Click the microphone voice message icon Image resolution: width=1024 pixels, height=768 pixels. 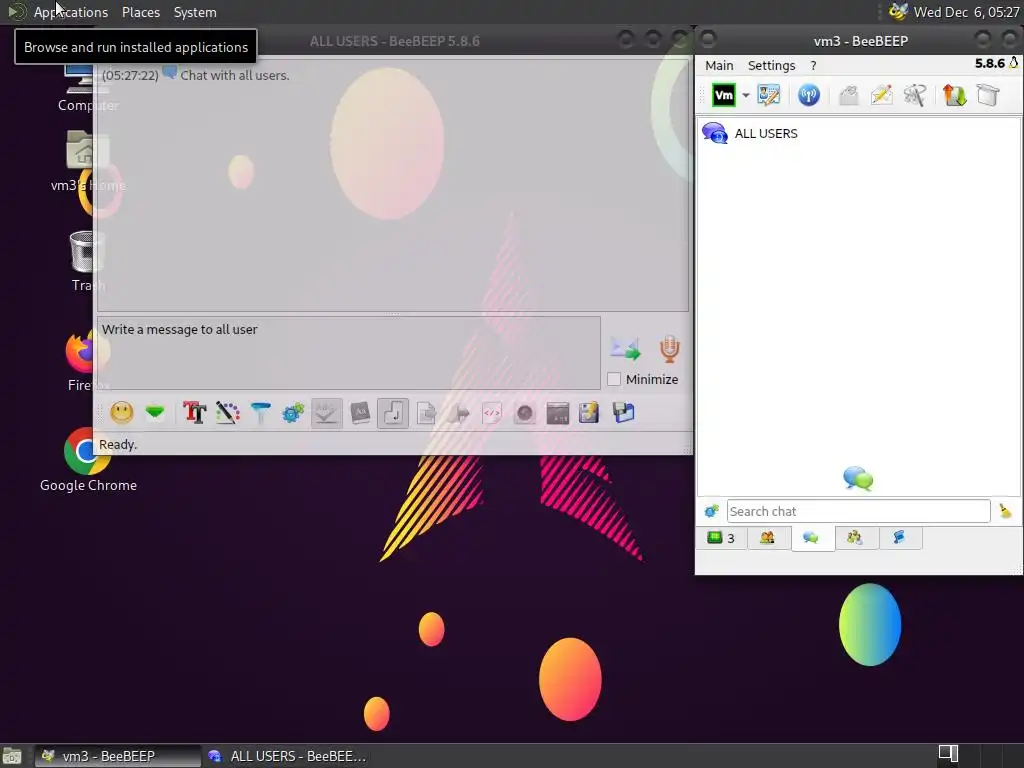click(669, 349)
